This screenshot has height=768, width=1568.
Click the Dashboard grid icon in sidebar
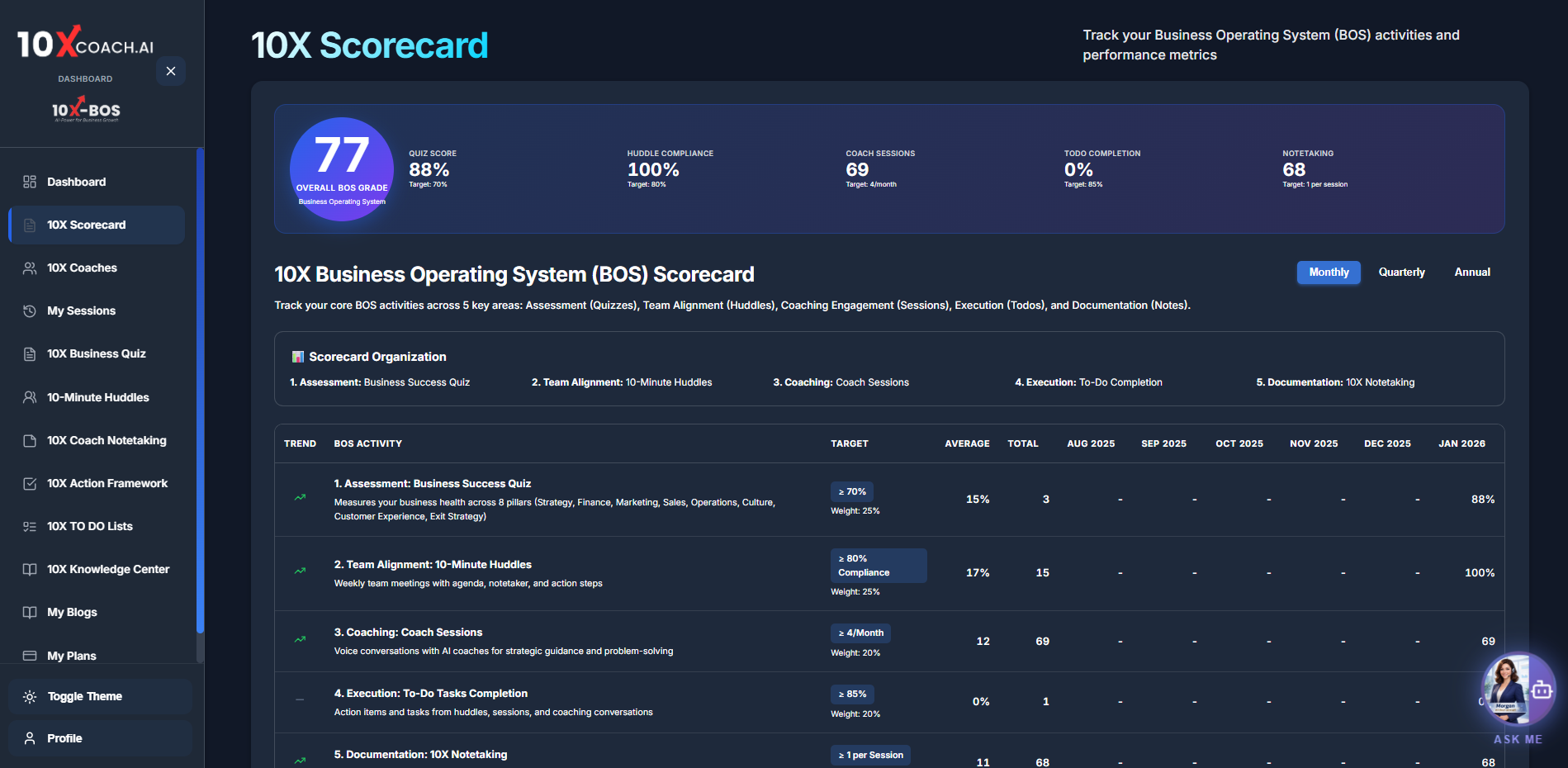[30, 182]
